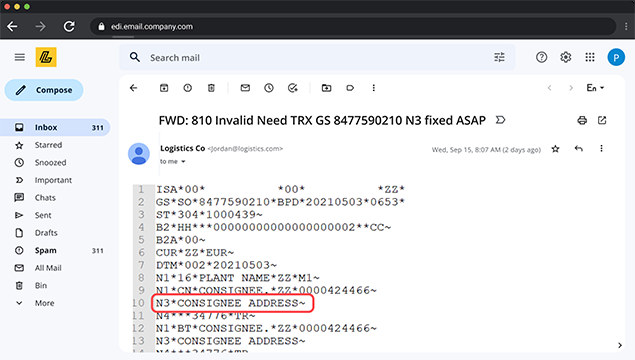
Task: Report this email as spam
Action: click(x=188, y=88)
